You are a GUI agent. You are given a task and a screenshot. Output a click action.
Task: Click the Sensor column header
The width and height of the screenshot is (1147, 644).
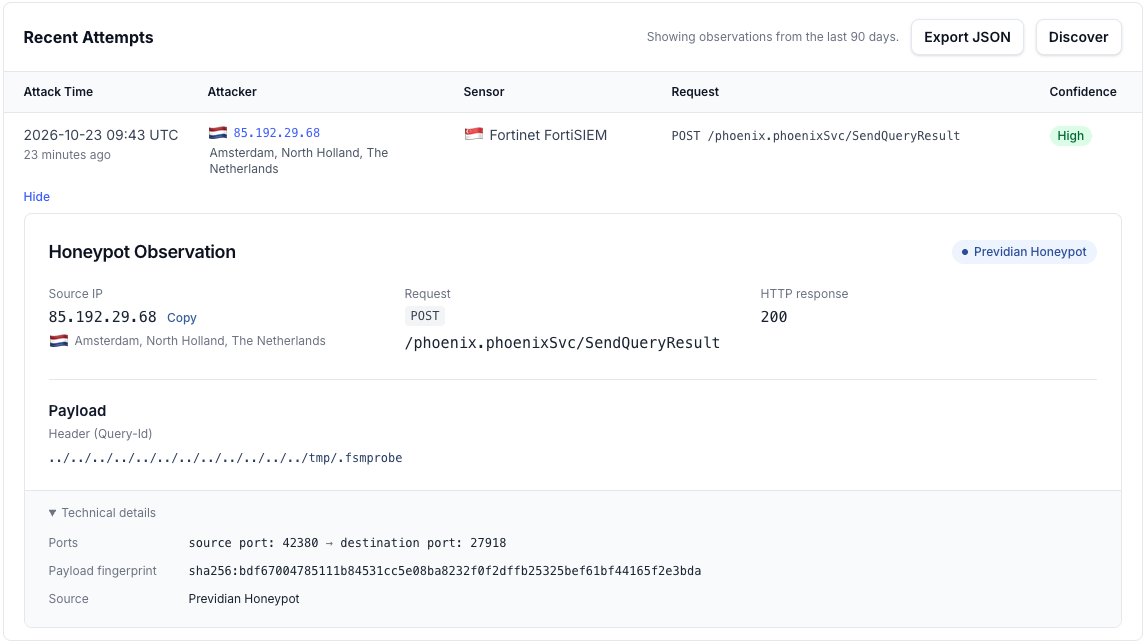[484, 92]
